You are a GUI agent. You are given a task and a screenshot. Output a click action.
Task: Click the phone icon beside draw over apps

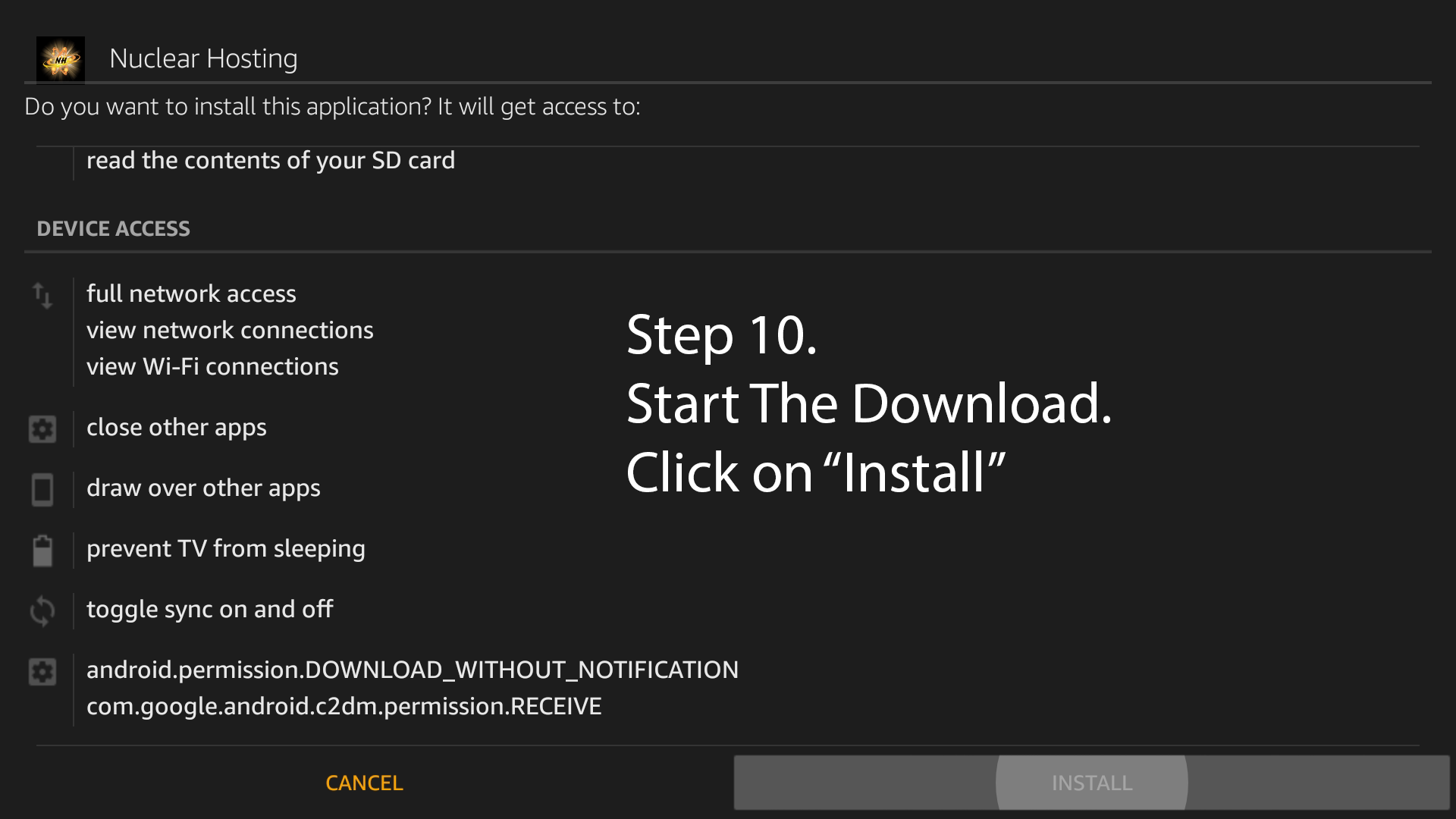tap(42, 489)
